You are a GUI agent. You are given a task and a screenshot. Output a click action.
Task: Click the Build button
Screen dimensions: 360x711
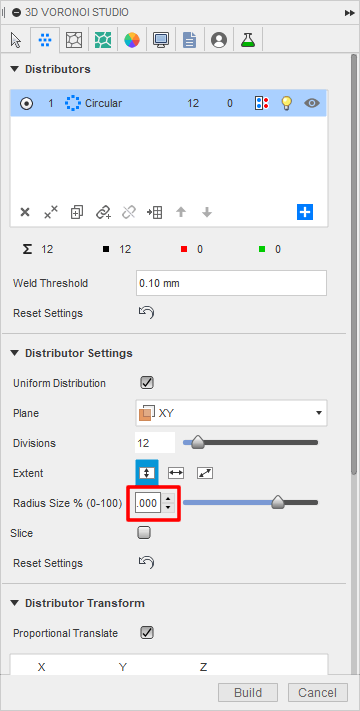pyautogui.click(x=248, y=693)
